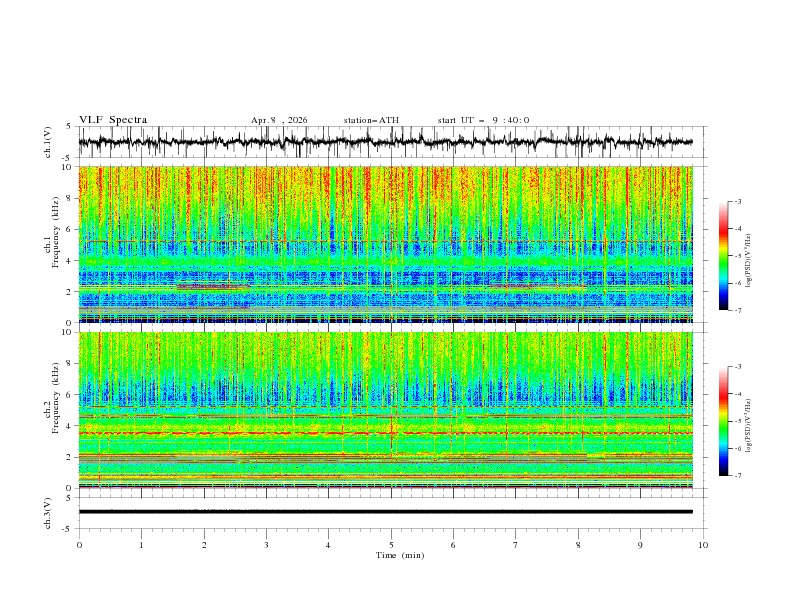
Task: Click the ch.1 colorbar "-3" tick label
Action: click(x=738, y=201)
